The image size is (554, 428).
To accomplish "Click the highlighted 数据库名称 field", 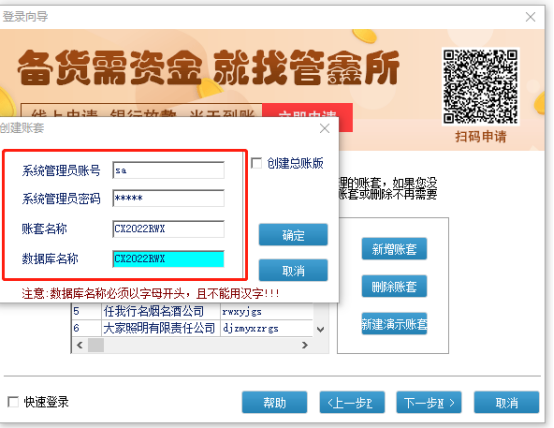I will click(x=169, y=259).
